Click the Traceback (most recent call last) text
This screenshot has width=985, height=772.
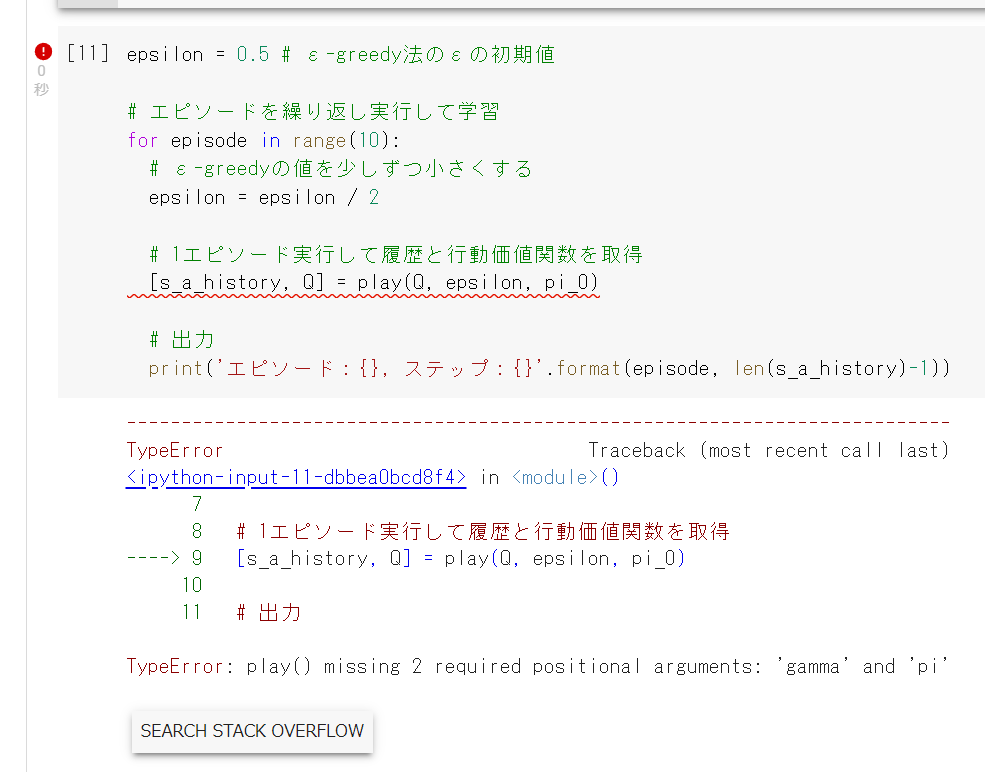click(x=768, y=451)
